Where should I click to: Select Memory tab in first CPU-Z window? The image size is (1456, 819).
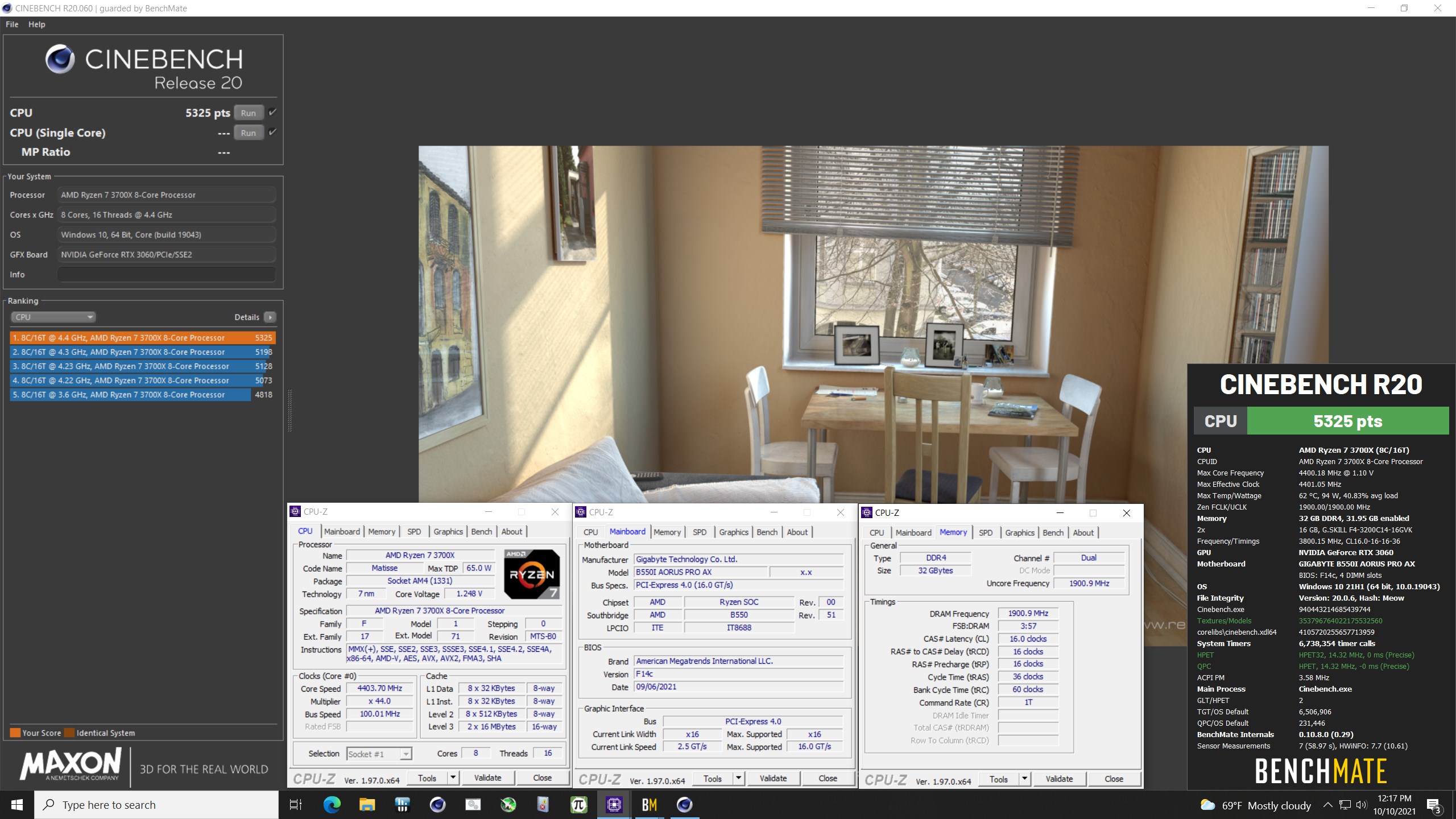click(381, 531)
